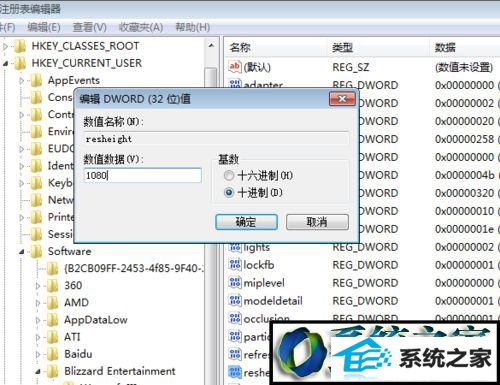Expand the HKEY_CLASSES_ROOT tree node
500x385 pixels.
pos(5,46)
